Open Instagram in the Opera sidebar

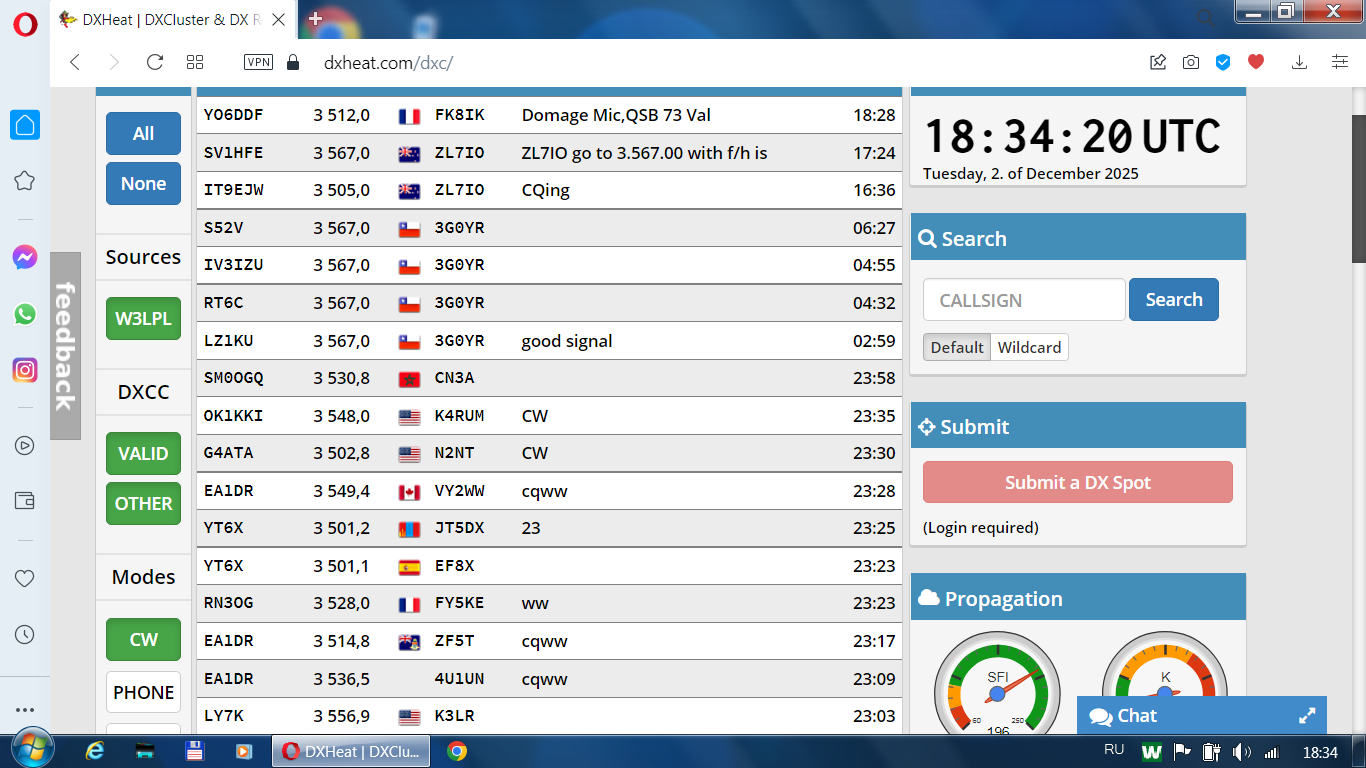(25, 370)
